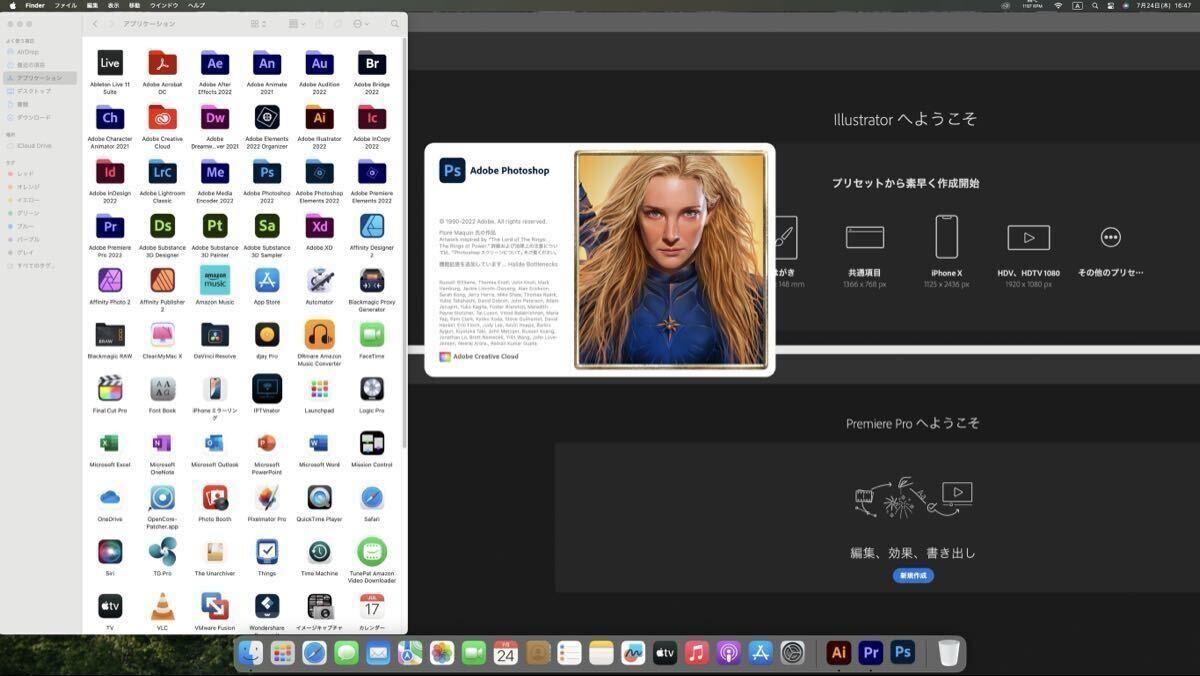Open the Logic Pro app icon

click(372, 388)
